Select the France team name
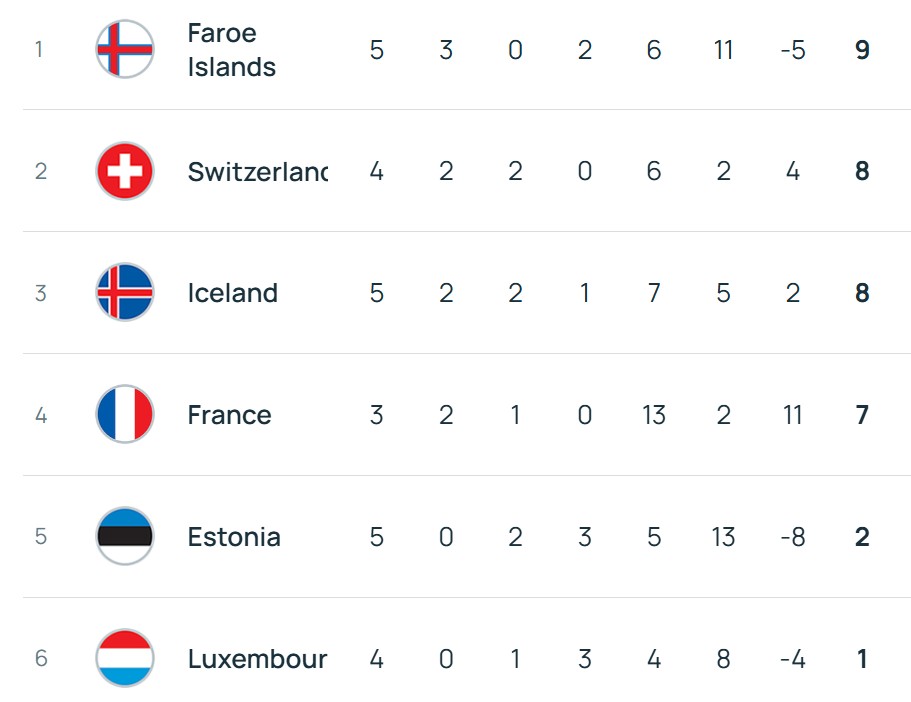The width and height of the screenshot is (911, 702). click(229, 415)
